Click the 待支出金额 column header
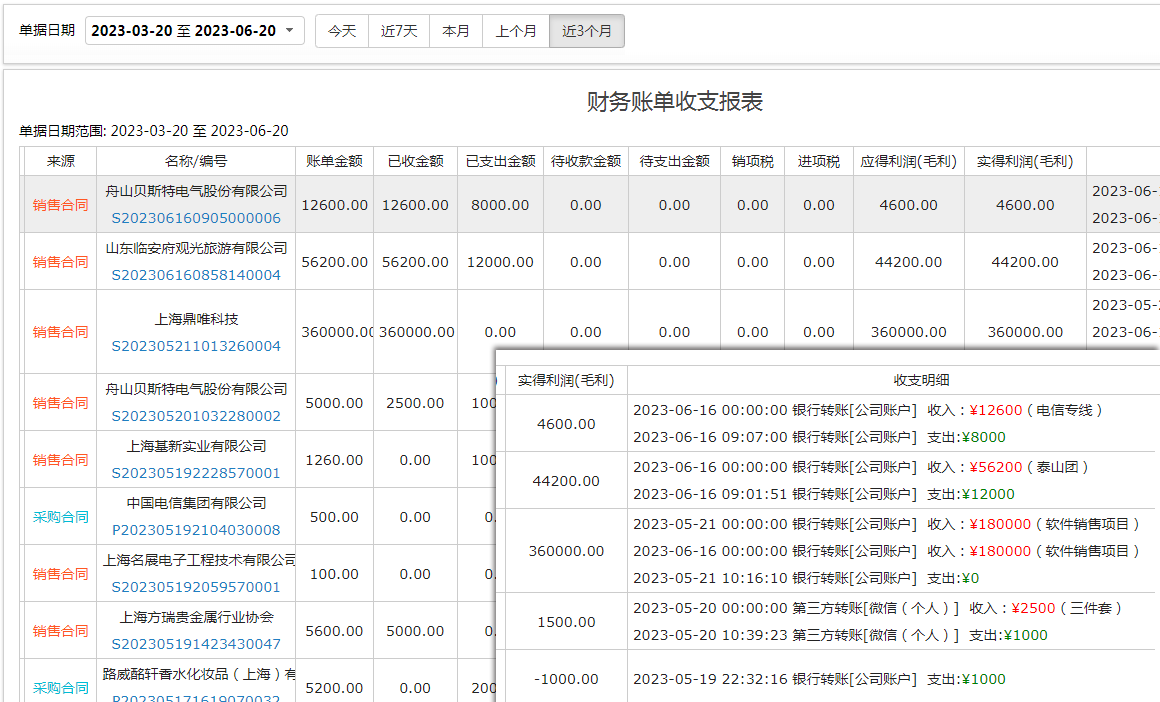The width and height of the screenshot is (1160, 702). coord(675,161)
